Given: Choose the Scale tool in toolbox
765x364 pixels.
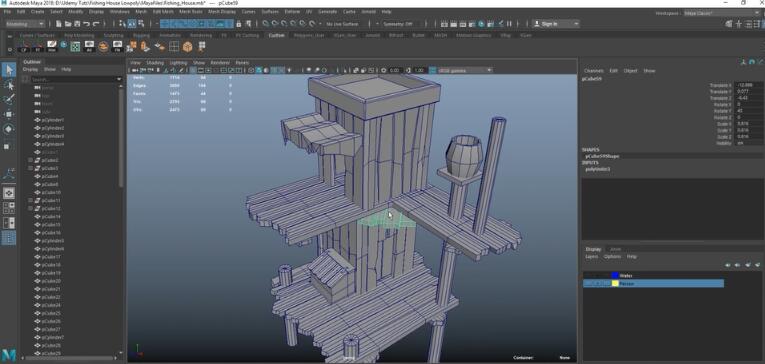Looking at the screenshot, I should click(x=8, y=145).
